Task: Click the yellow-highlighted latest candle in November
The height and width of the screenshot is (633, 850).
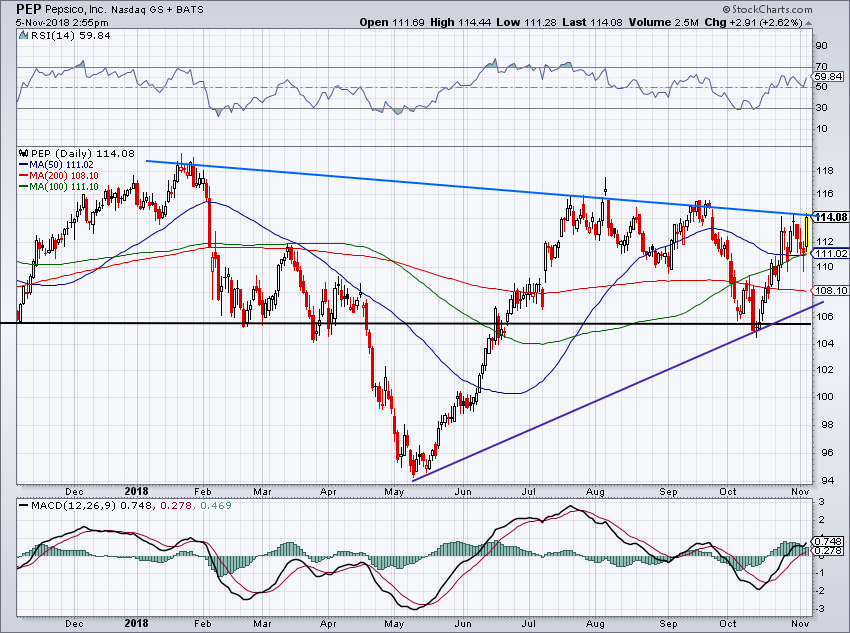Action: click(807, 233)
